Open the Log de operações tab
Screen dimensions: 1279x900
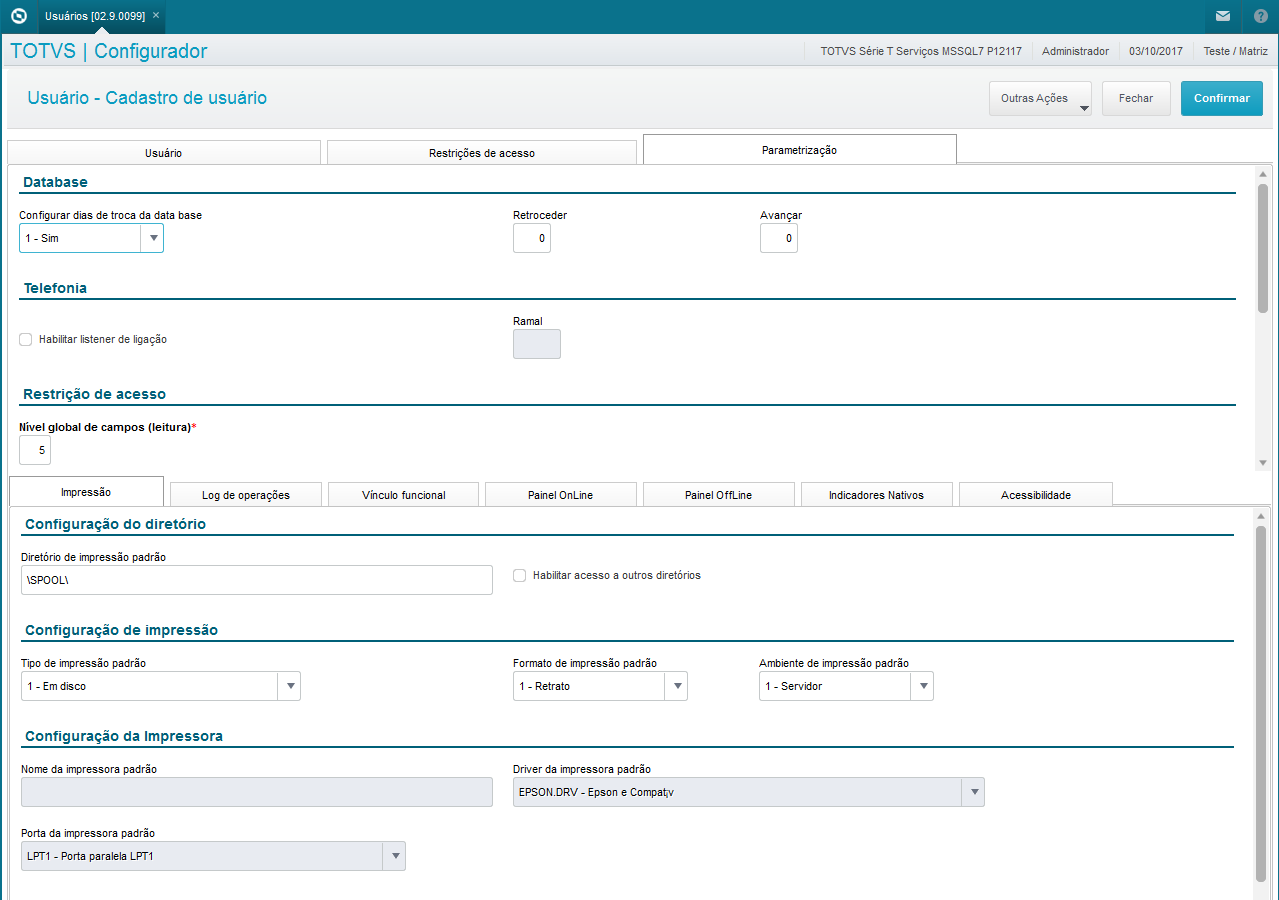tap(246, 495)
